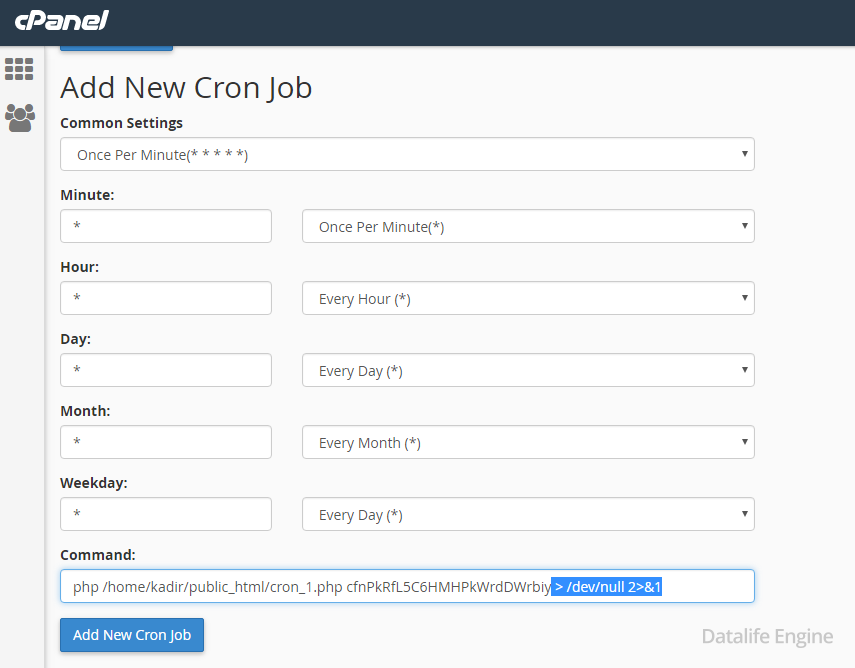The image size is (855, 668).
Task: Click the Datalife Engine watermark text
Action: pyautogui.click(x=767, y=637)
